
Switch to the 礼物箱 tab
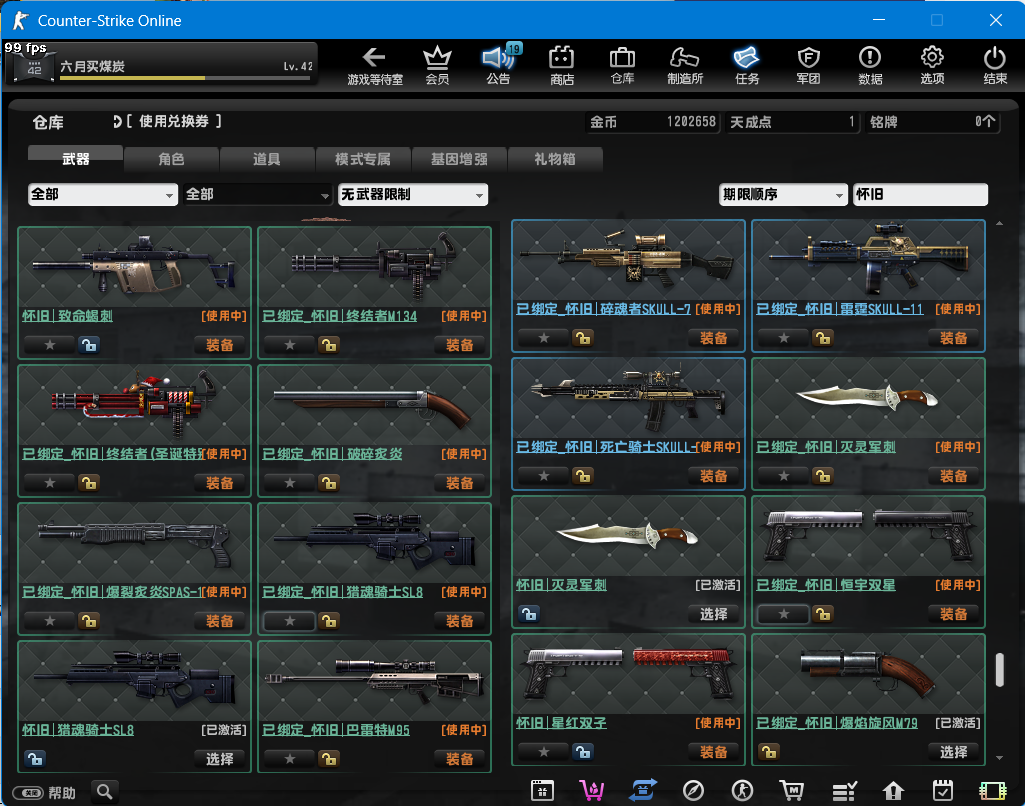pos(555,158)
